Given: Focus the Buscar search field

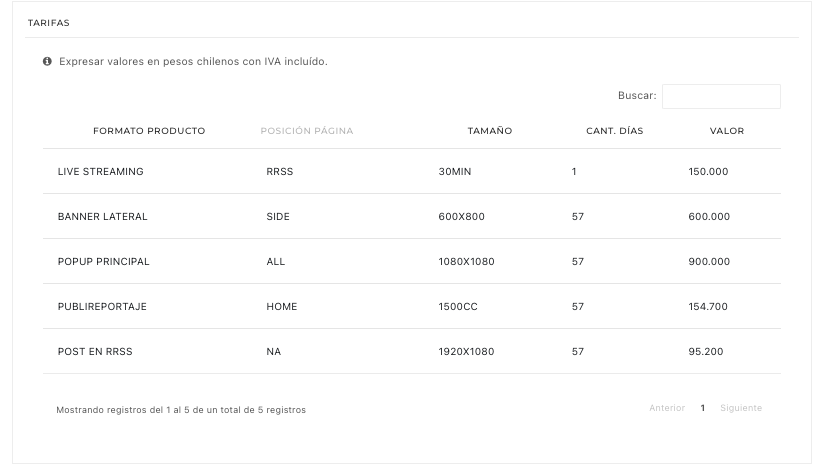Looking at the screenshot, I should 720,96.
